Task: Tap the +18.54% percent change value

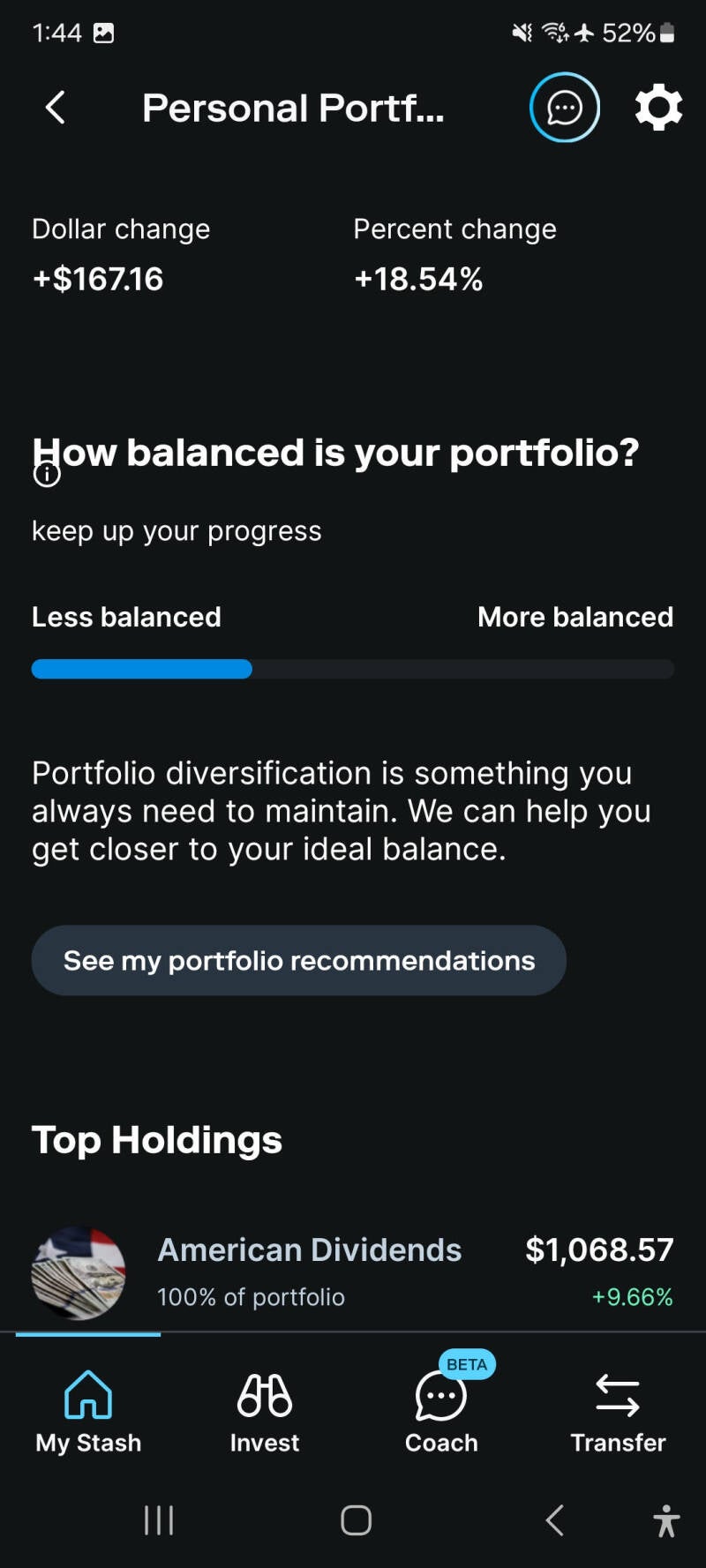Action: tap(418, 279)
